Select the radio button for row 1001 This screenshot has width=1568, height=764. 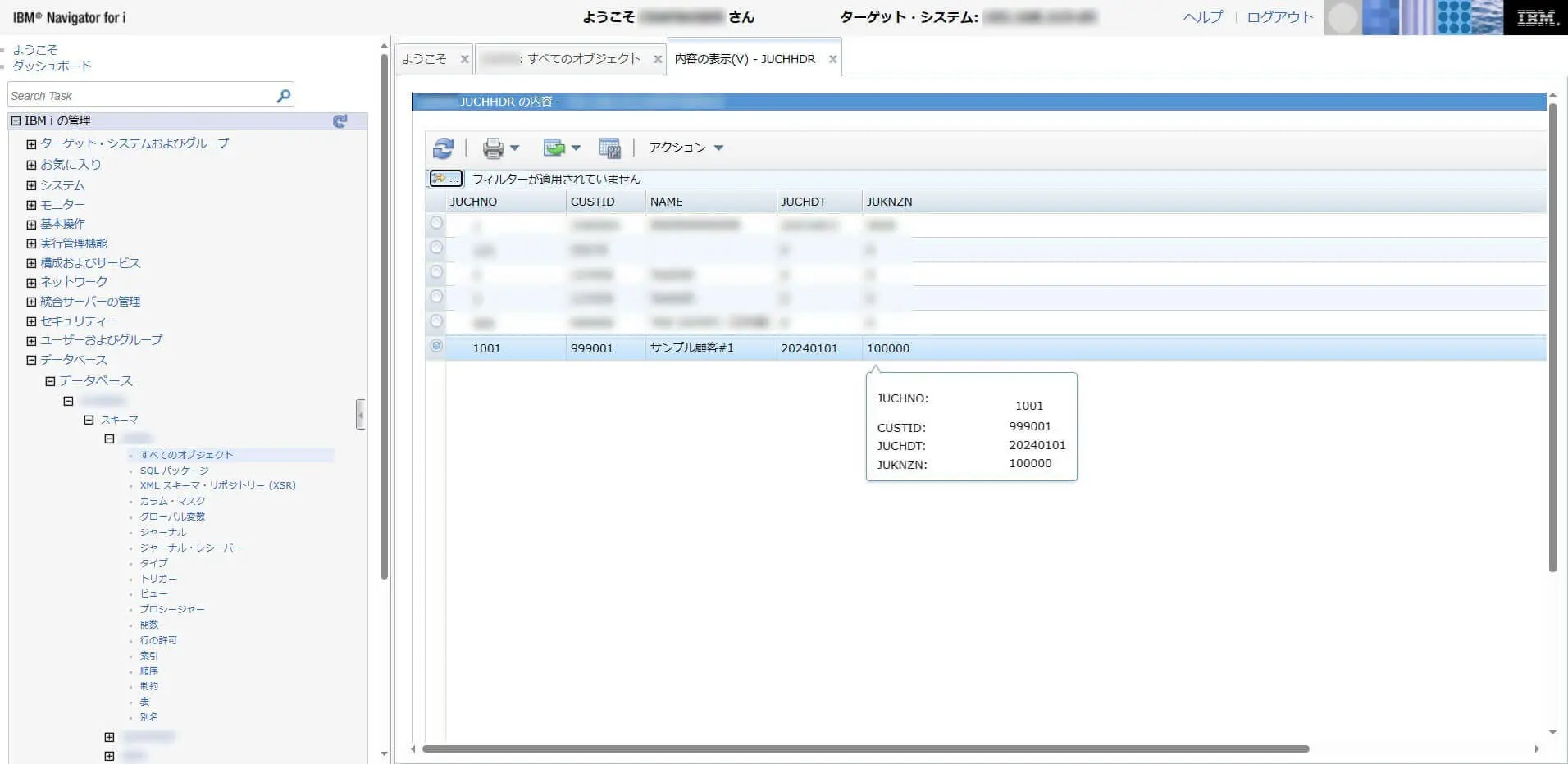(436, 346)
